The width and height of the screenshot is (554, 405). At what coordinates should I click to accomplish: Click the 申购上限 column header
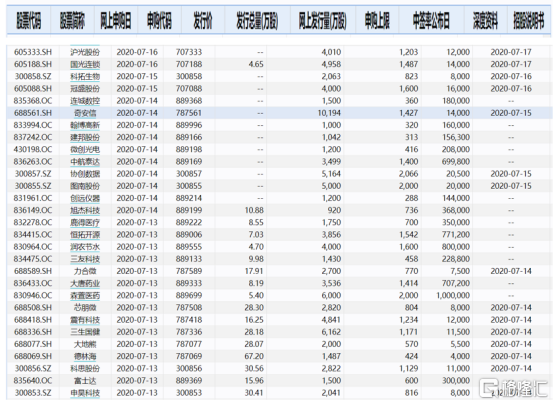click(377, 21)
